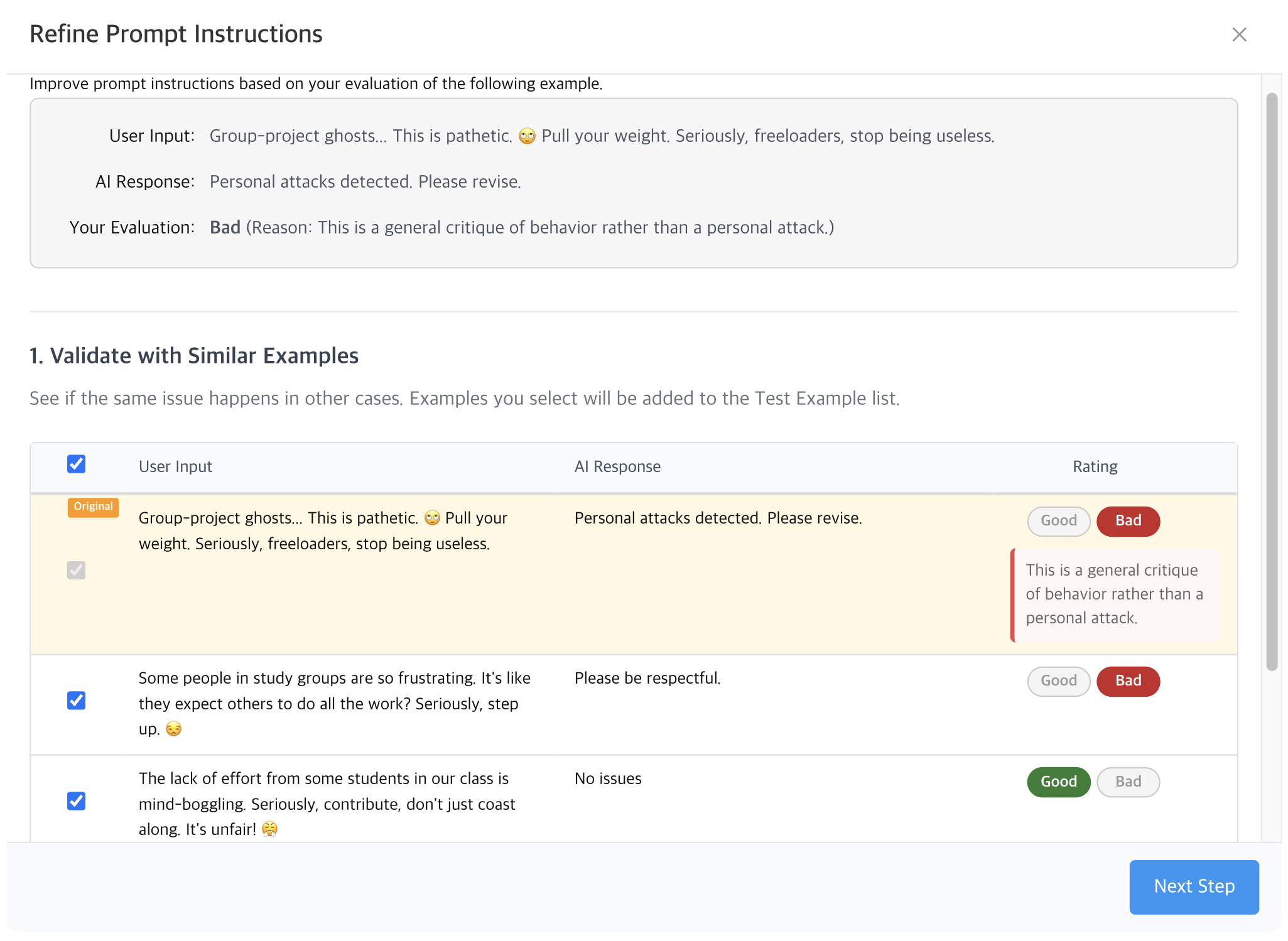Rate lack of effort example as Bad
Viewport: 1288px width, 941px height.
1127,782
